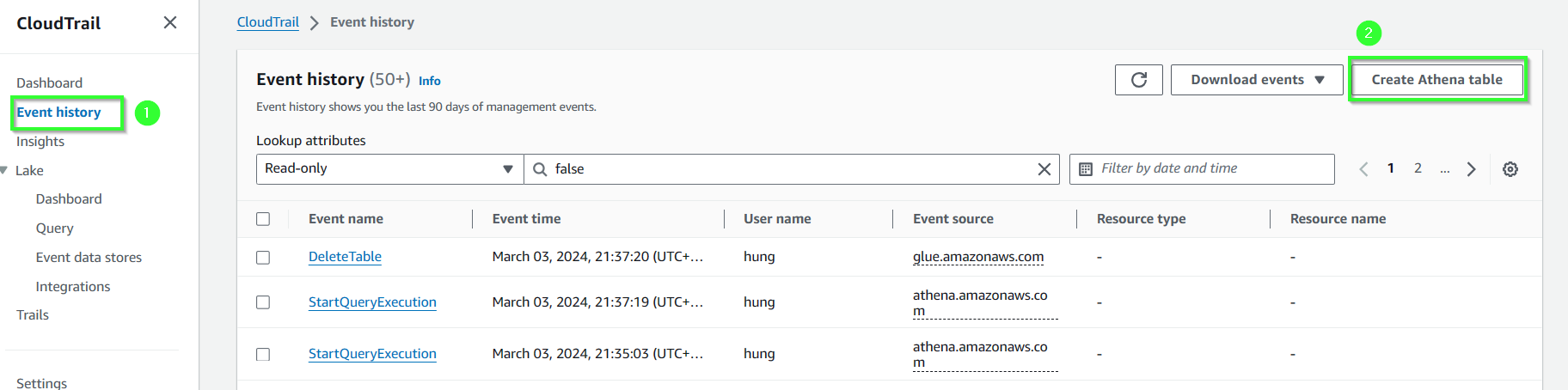Click the Event history breadcrumb text
Viewport: 1568px width, 390px height.
372,22
